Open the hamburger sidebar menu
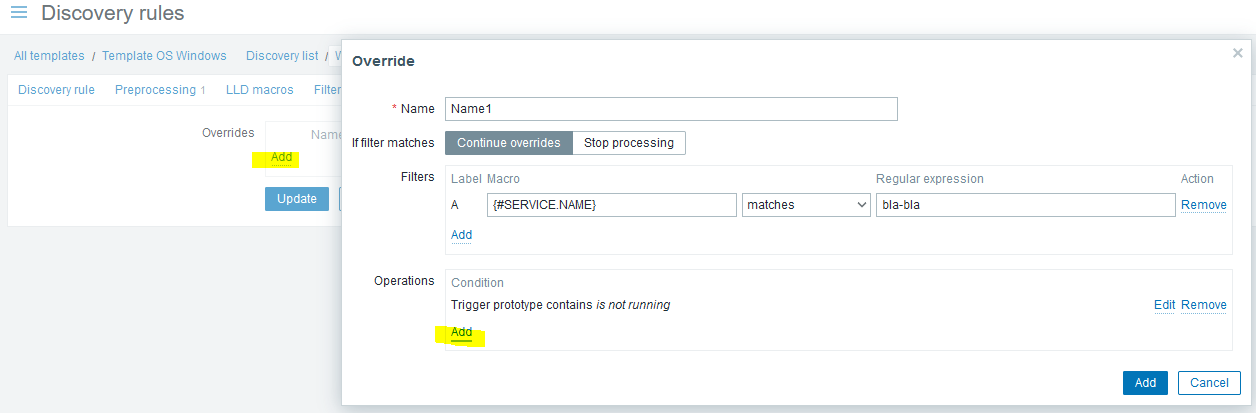The height and width of the screenshot is (413, 1256). tap(19, 14)
